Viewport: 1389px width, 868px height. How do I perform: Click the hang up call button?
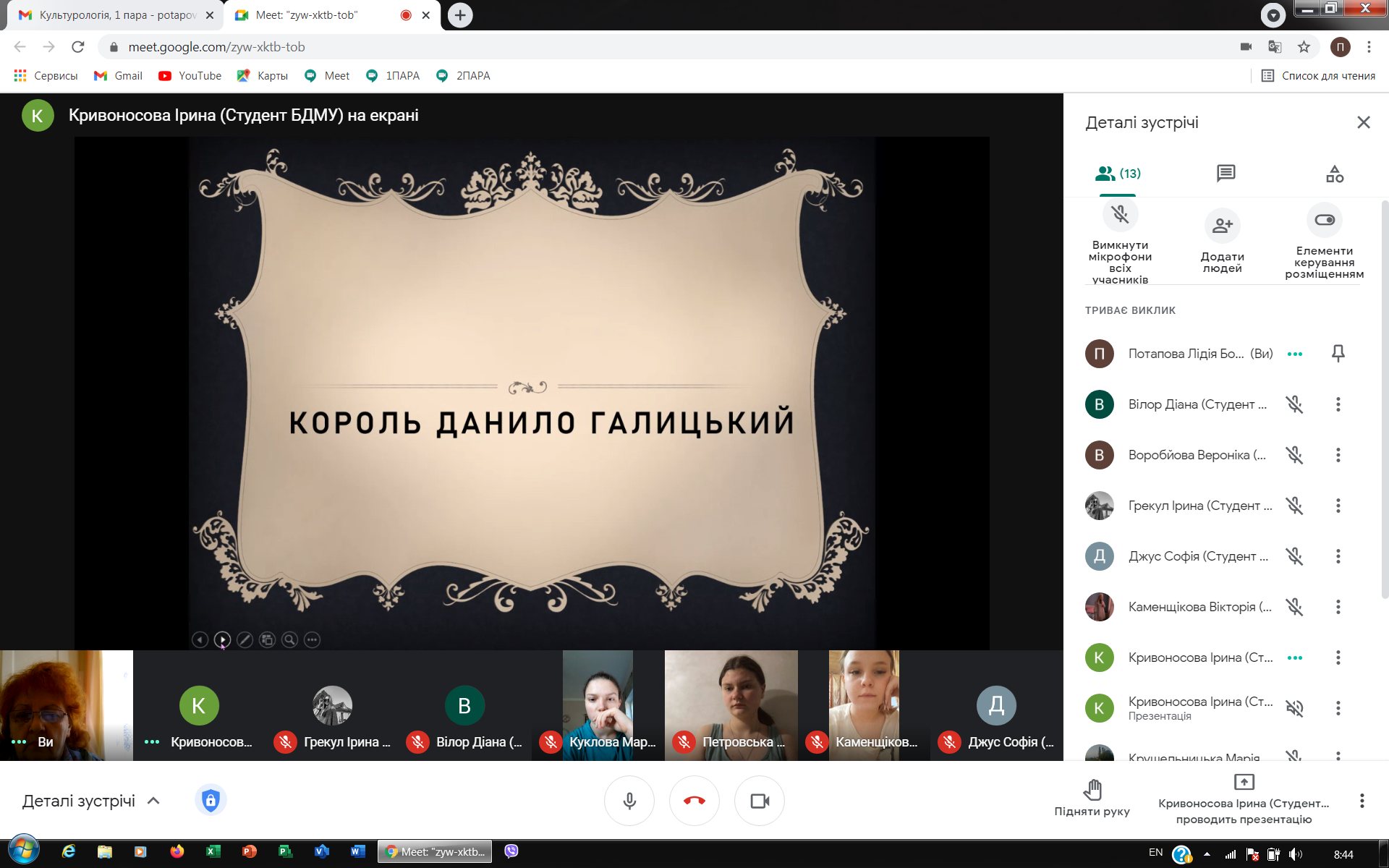[x=694, y=801]
